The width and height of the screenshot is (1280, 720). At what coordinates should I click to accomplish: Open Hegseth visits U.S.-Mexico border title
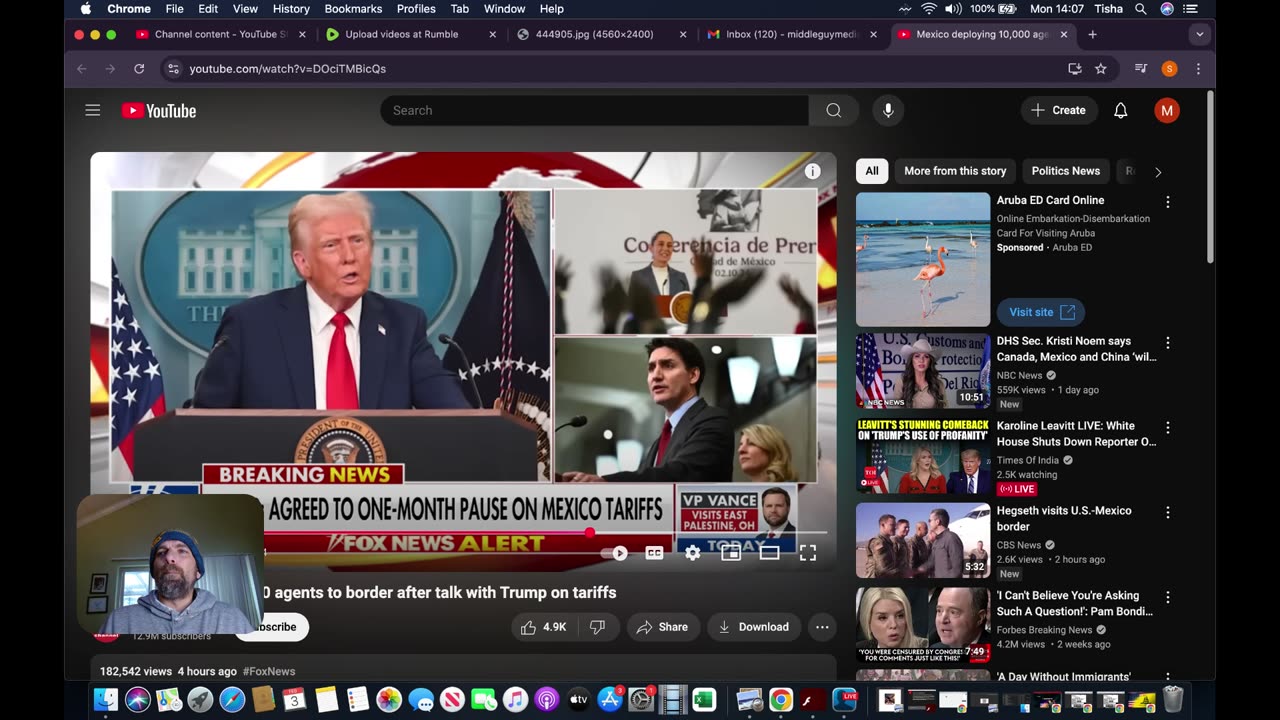pos(1064,518)
